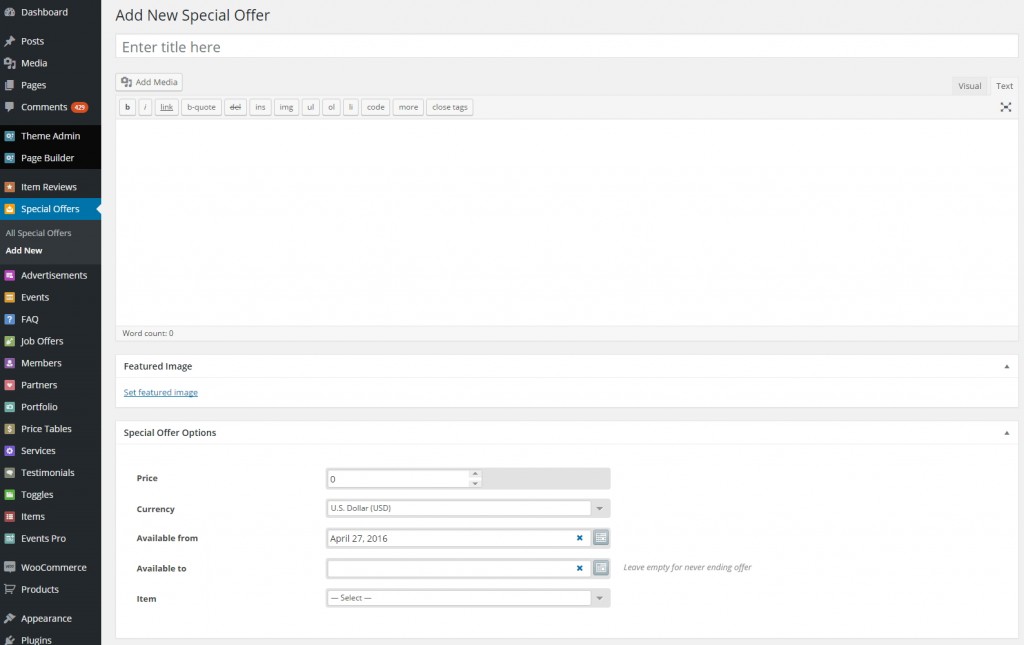Collapse the Special Offer Options panel
Screen dimensions: 1024x645
[1006, 433]
